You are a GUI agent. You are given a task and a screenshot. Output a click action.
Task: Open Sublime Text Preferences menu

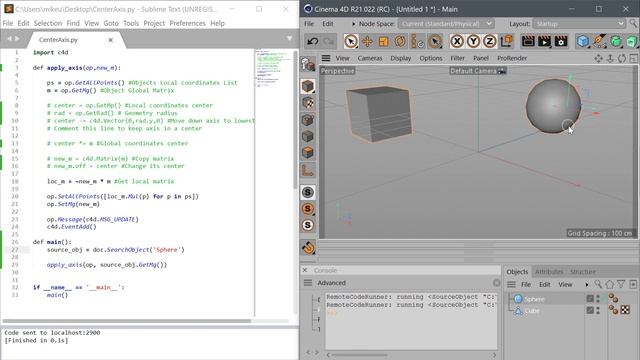click(x=187, y=23)
